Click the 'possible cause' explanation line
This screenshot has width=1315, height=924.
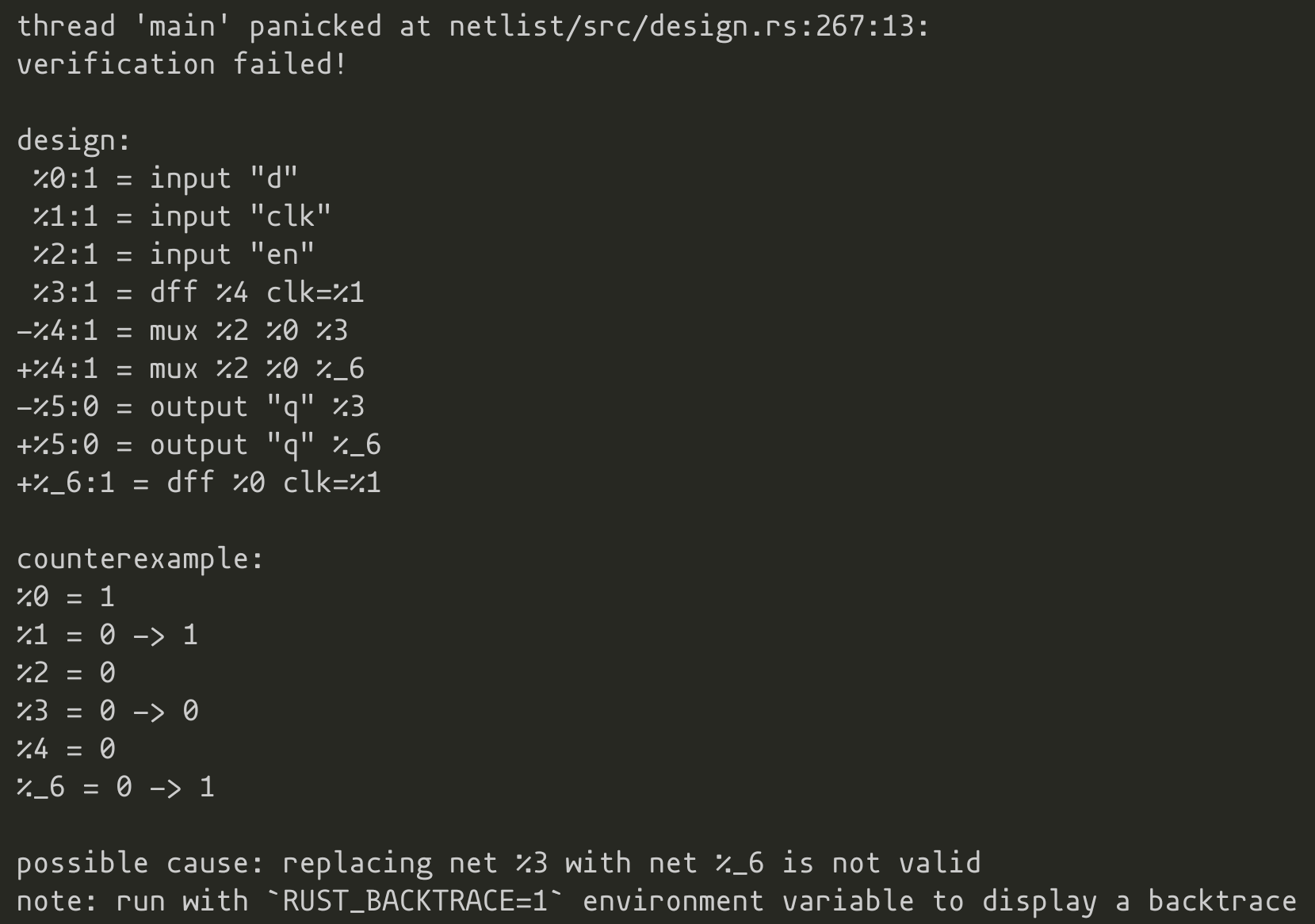tap(499, 863)
